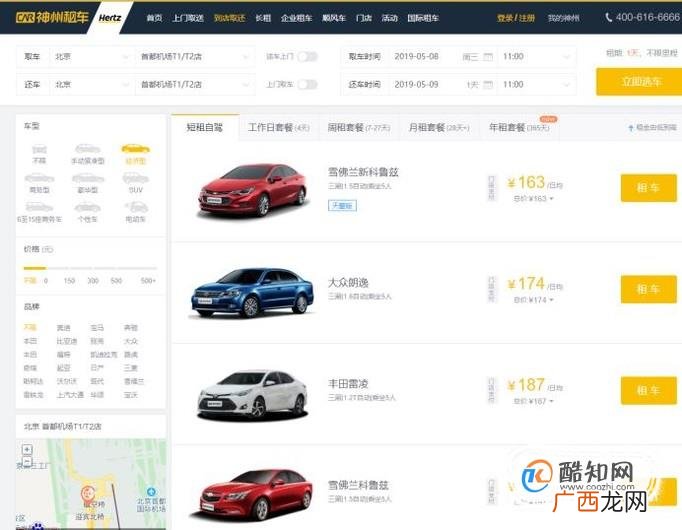The image size is (682, 530).
Task: Select the 不限 vehicle type icon
Action: point(39,150)
